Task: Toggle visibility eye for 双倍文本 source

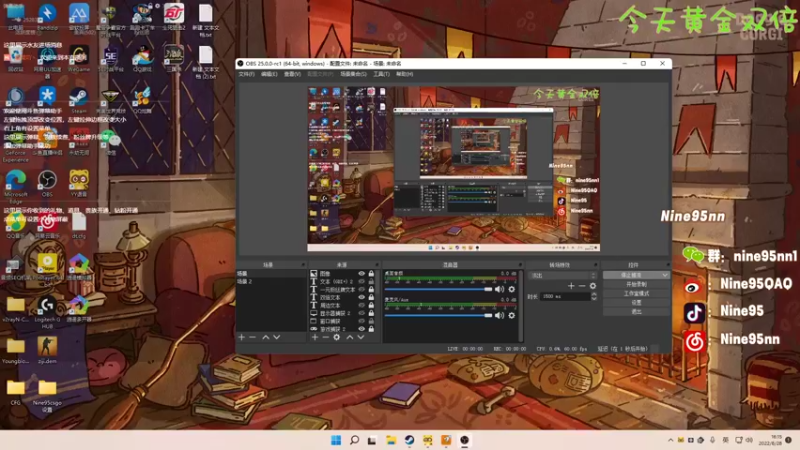Action: (361, 297)
